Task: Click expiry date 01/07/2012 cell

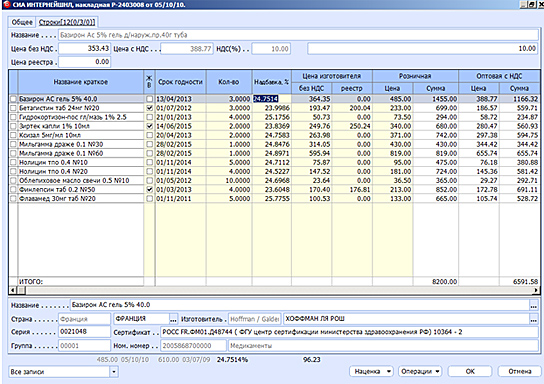Action: [x=180, y=108]
